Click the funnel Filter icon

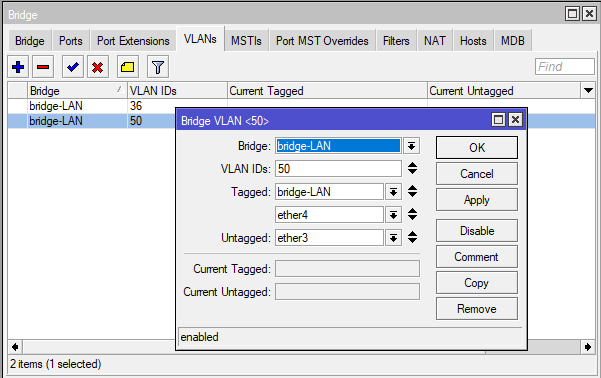158,67
